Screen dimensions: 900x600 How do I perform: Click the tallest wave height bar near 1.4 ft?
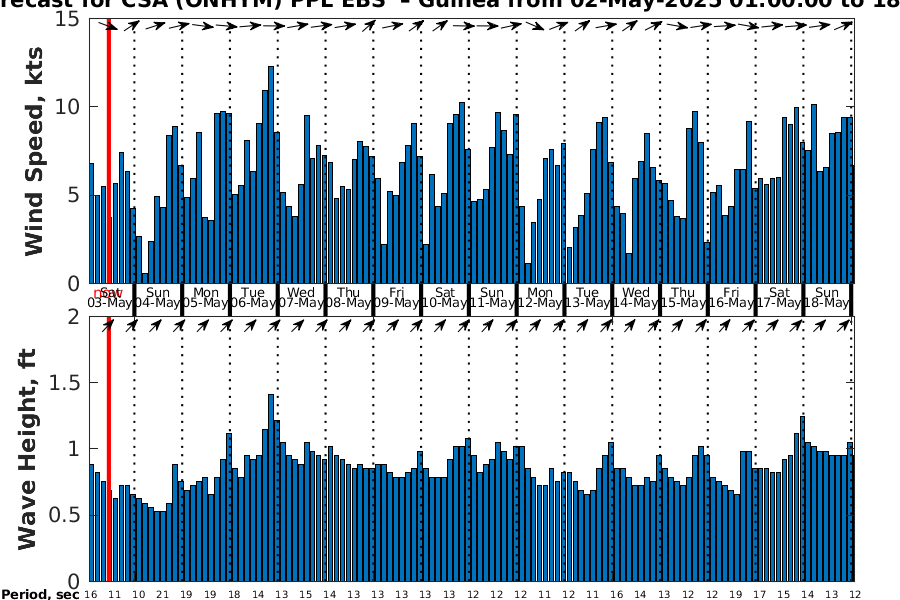click(x=271, y=488)
